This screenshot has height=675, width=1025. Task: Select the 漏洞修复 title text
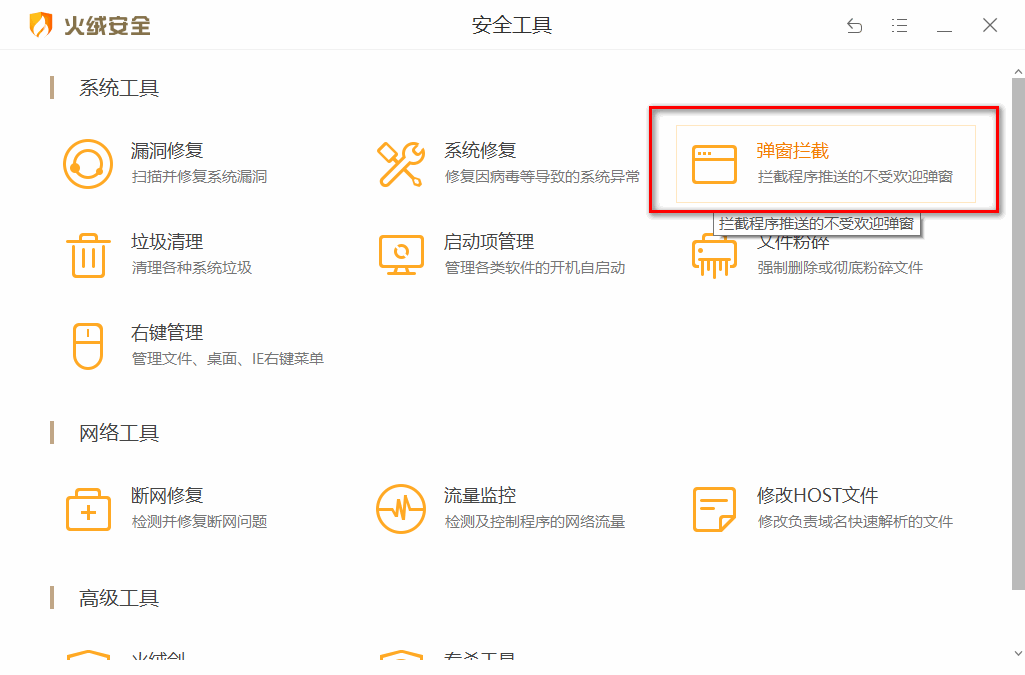(x=167, y=151)
